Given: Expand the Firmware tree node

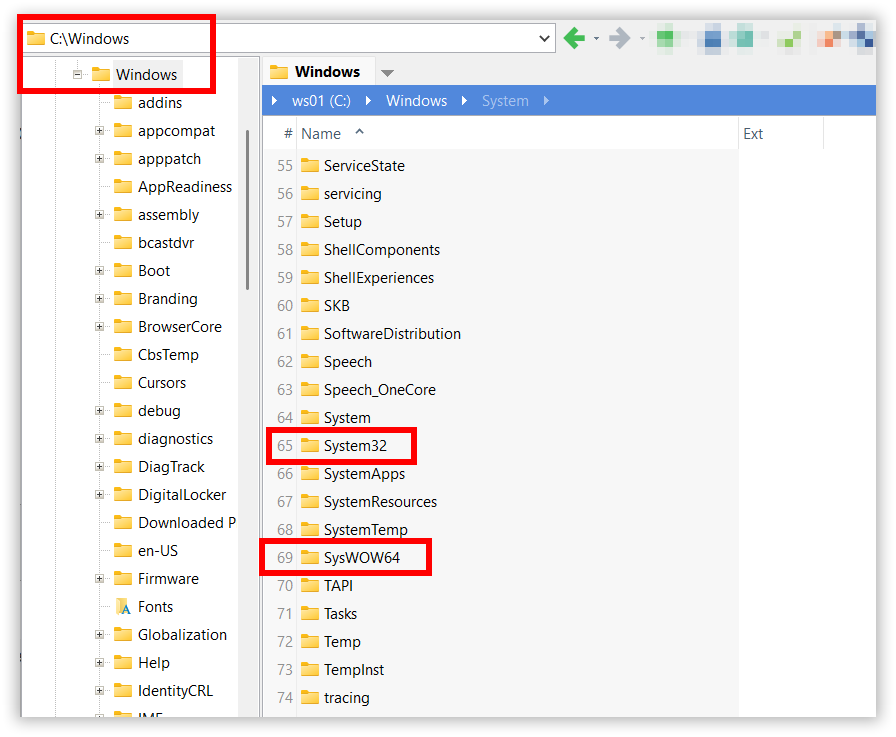Looking at the screenshot, I should (x=99, y=579).
